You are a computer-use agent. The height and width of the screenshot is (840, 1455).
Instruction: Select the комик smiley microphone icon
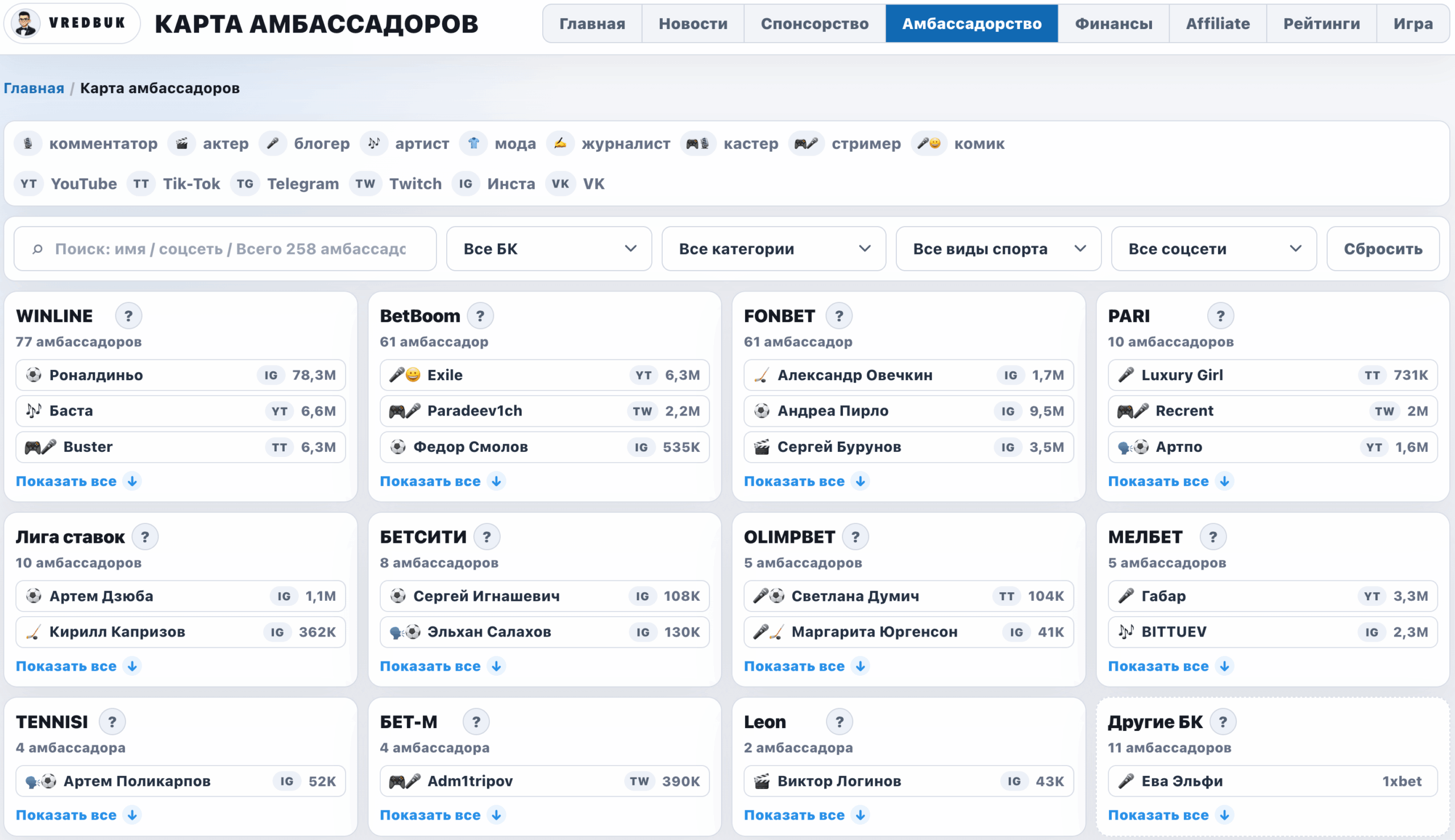(x=929, y=144)
